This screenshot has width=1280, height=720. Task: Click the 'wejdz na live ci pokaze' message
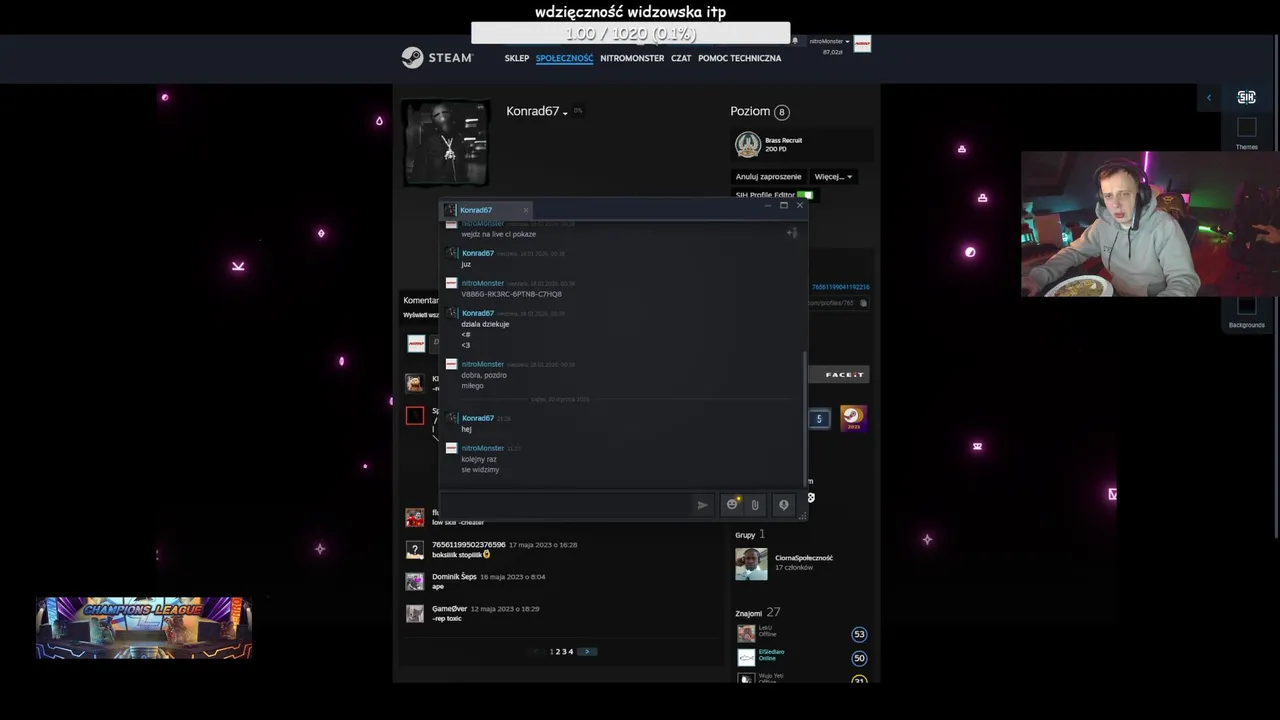tap(499, 234)
